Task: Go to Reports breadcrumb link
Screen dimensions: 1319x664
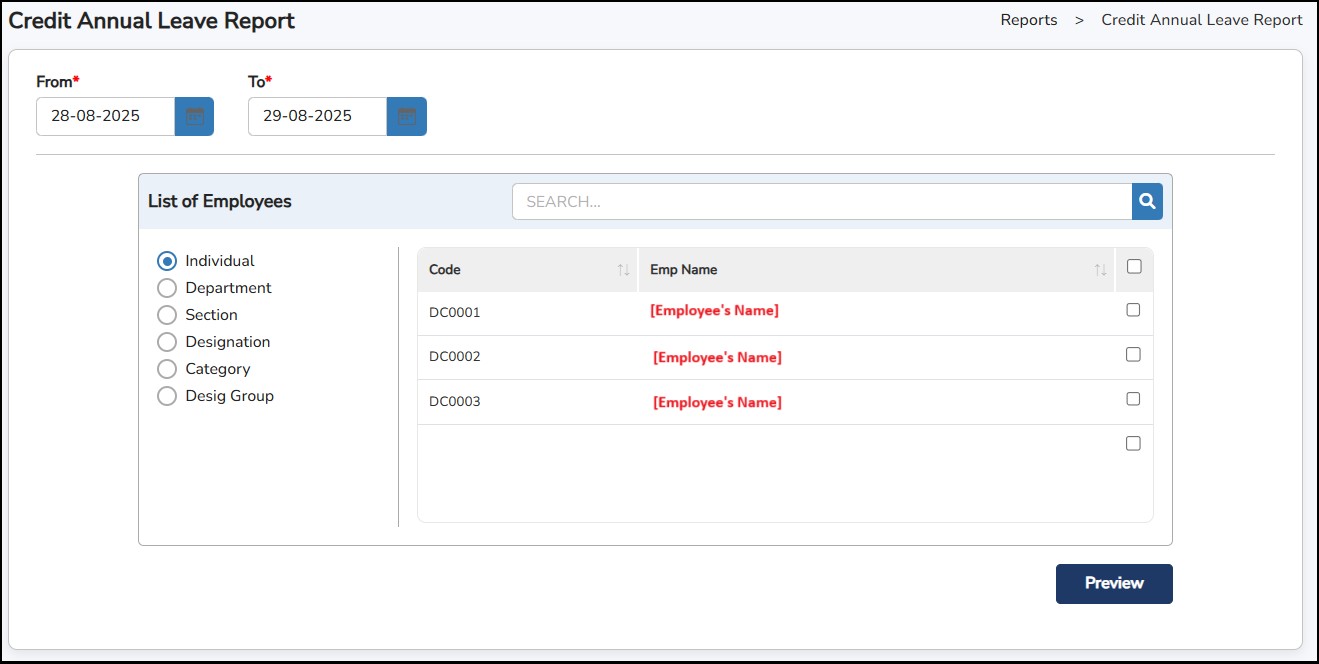Action: click(x=1028, y=20)
